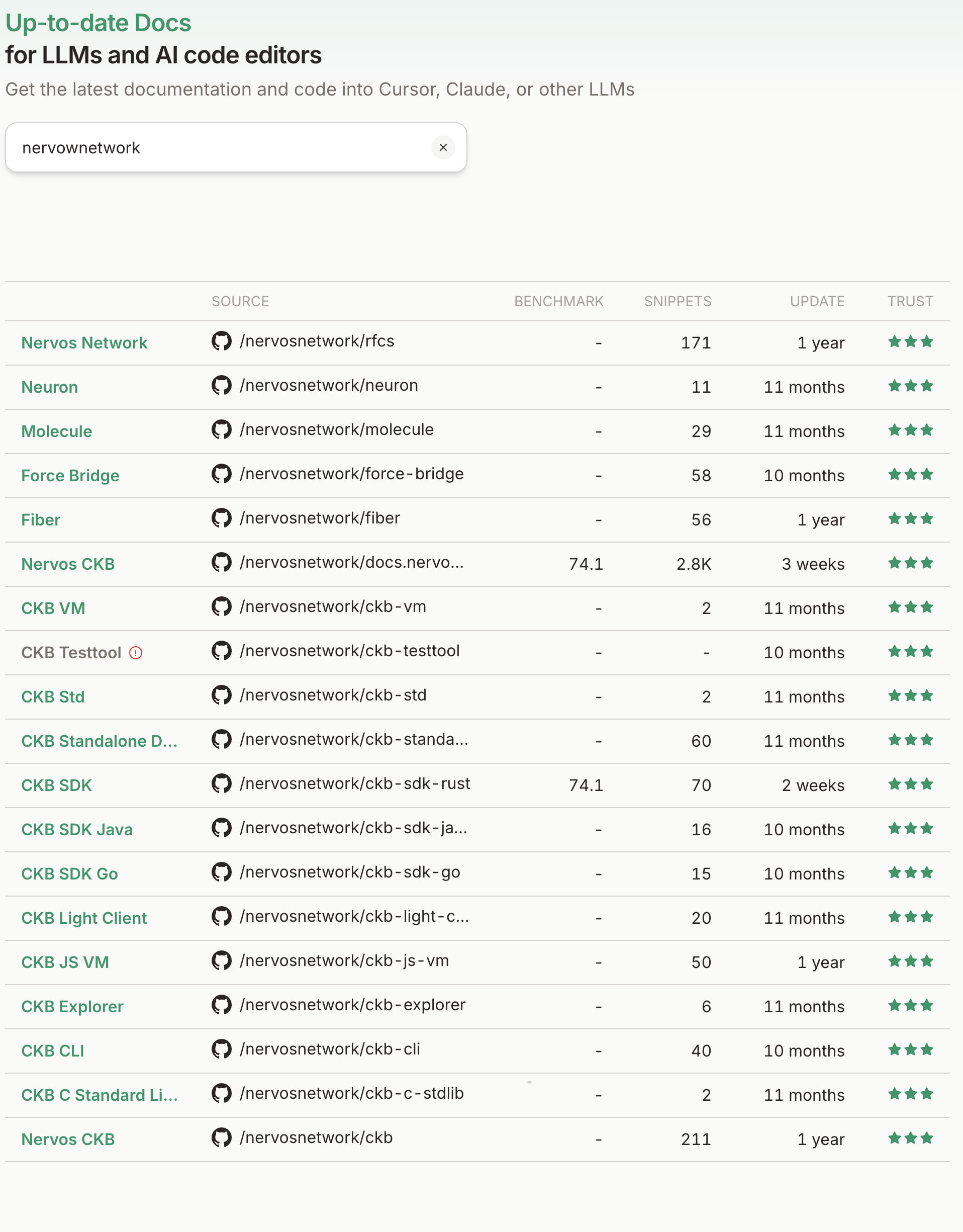This screenshot has height=1232, width=963.
Task: Open the Nervos Network library link
Action: point(84,342)
